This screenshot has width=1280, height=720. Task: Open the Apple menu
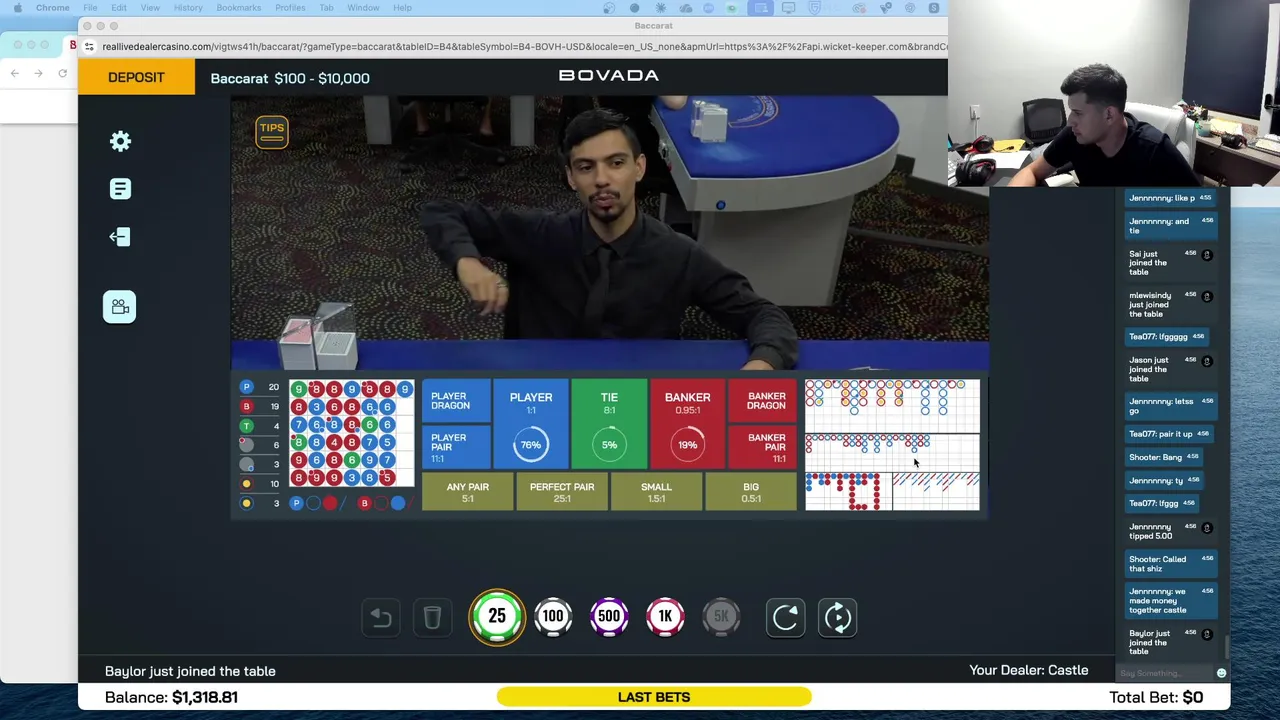[17, 8]
